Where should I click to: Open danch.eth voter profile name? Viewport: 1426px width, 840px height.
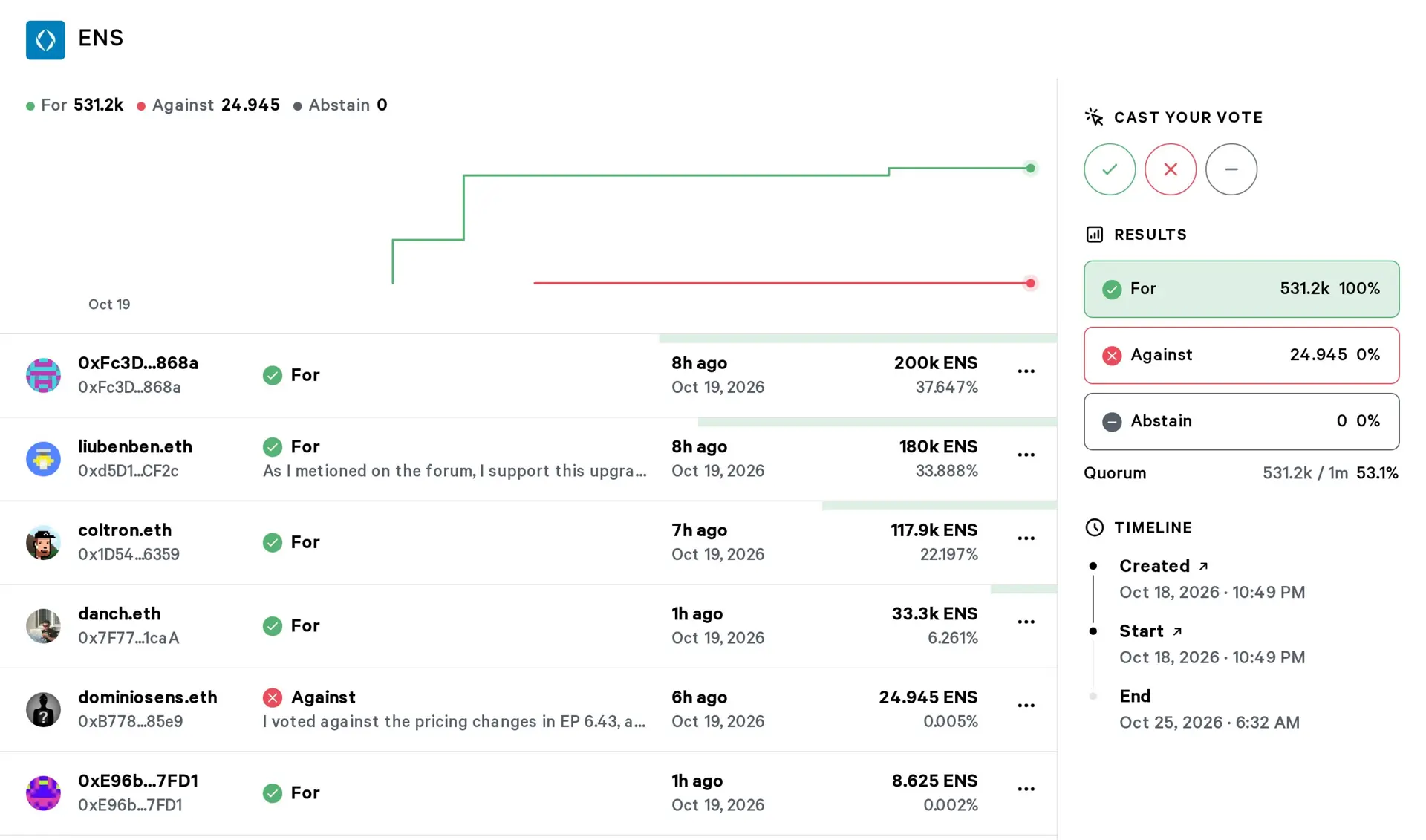pos(120,613)
